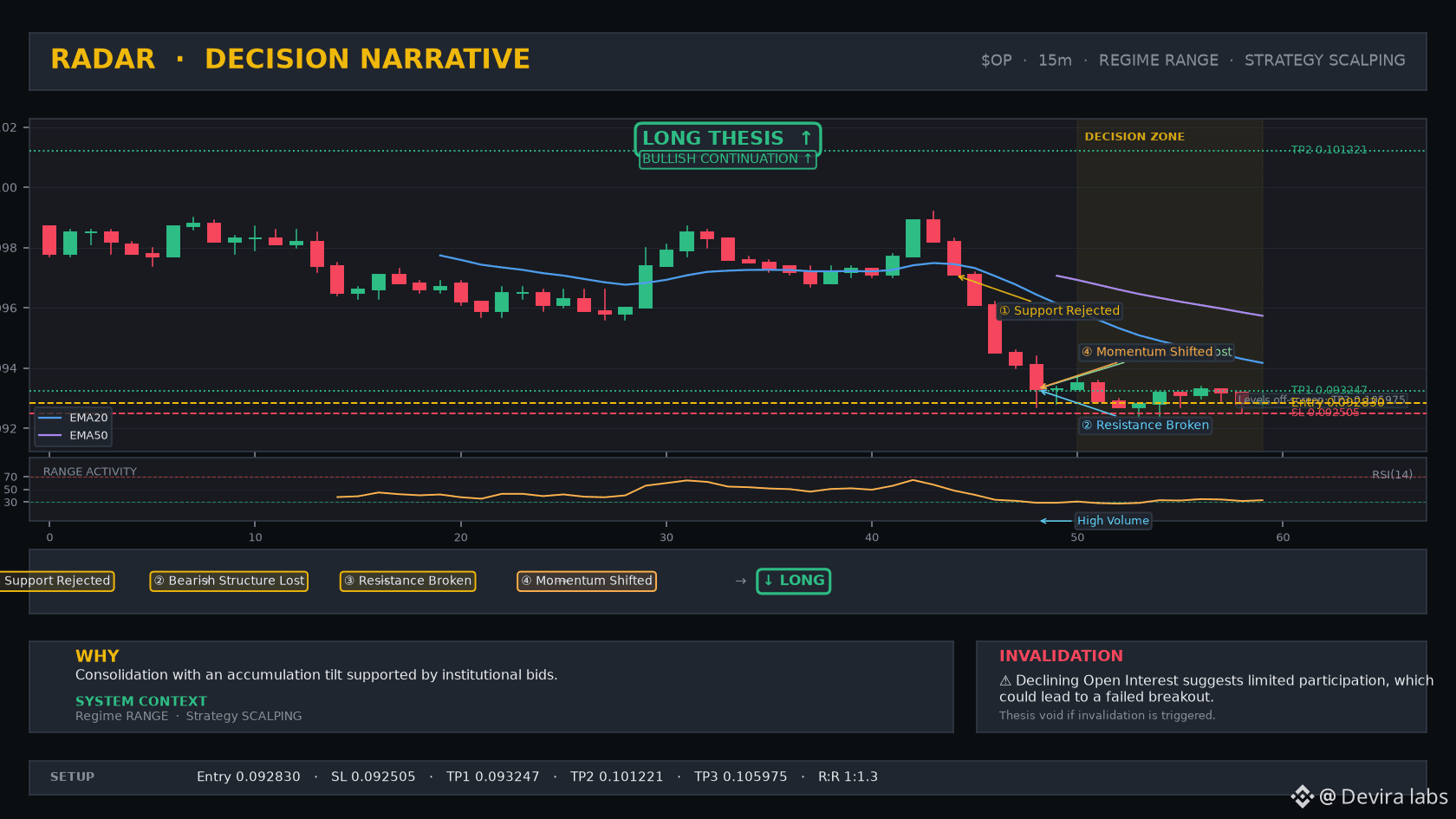Click the RANGE ACTIVITY label
Viewport: 1456px width, 819px height.
tap(90, 471)
